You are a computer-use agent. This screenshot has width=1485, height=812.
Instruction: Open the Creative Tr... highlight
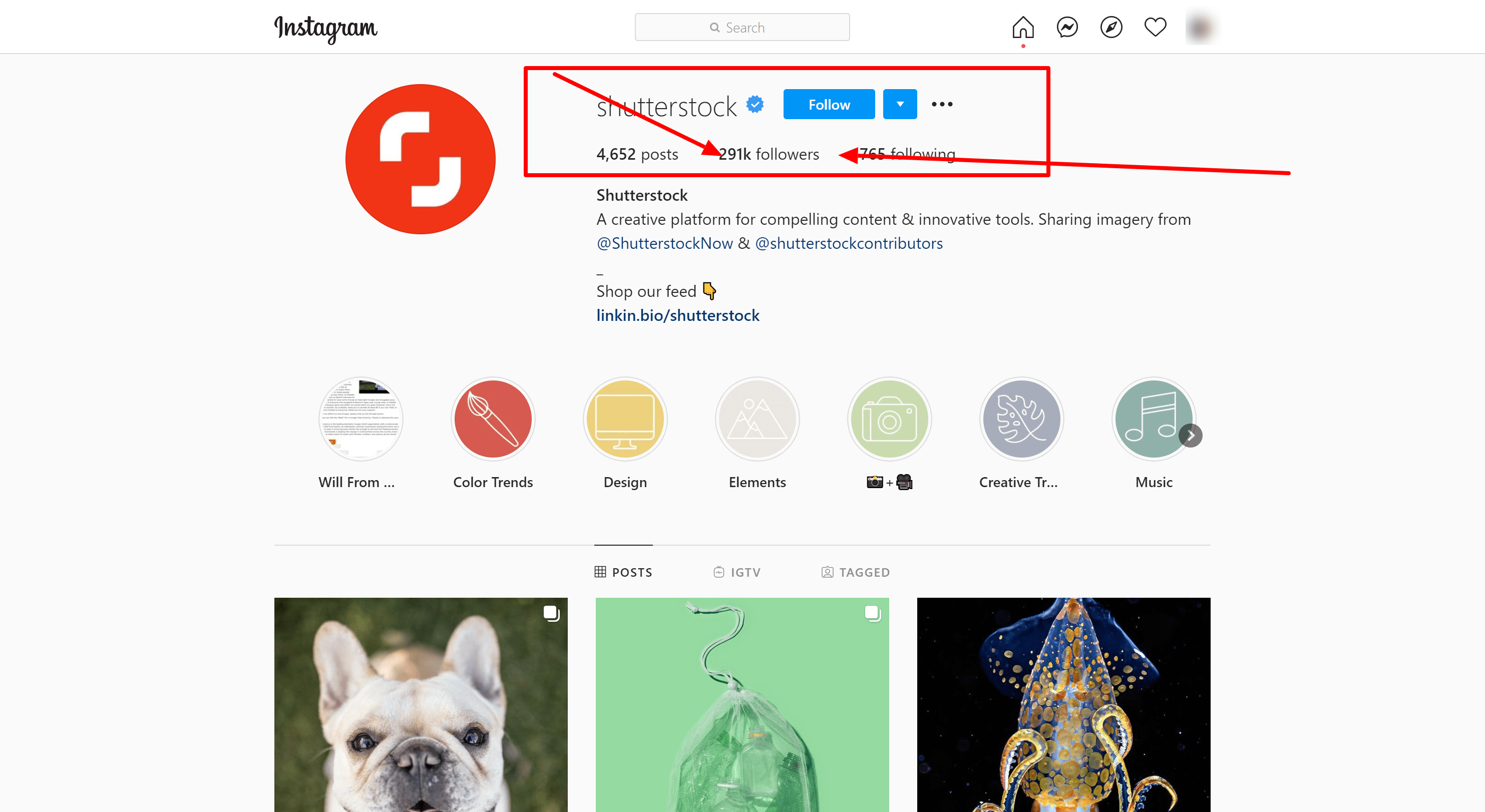click(x=1021, y=419)
